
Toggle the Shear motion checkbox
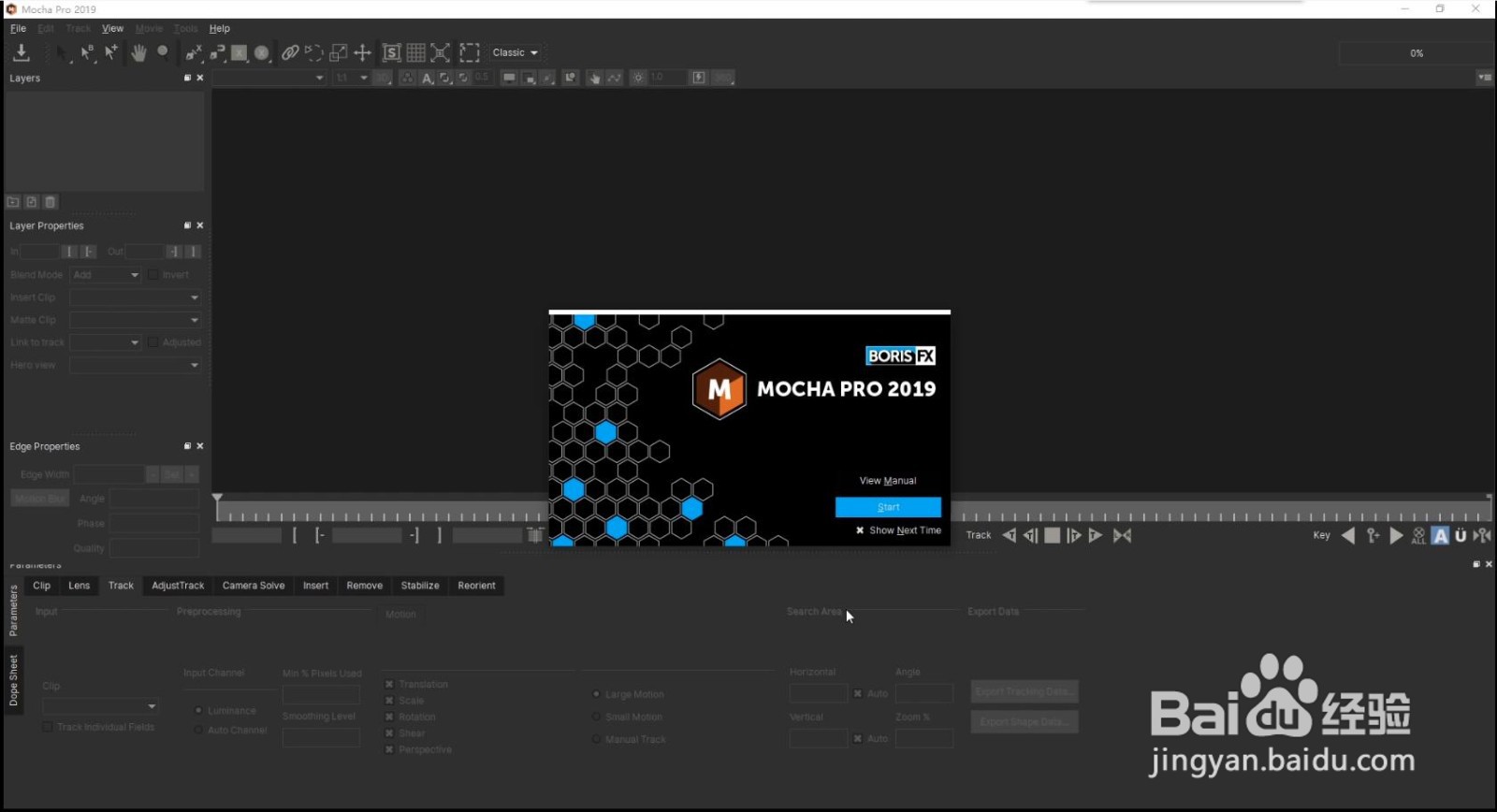pos(389,733)
